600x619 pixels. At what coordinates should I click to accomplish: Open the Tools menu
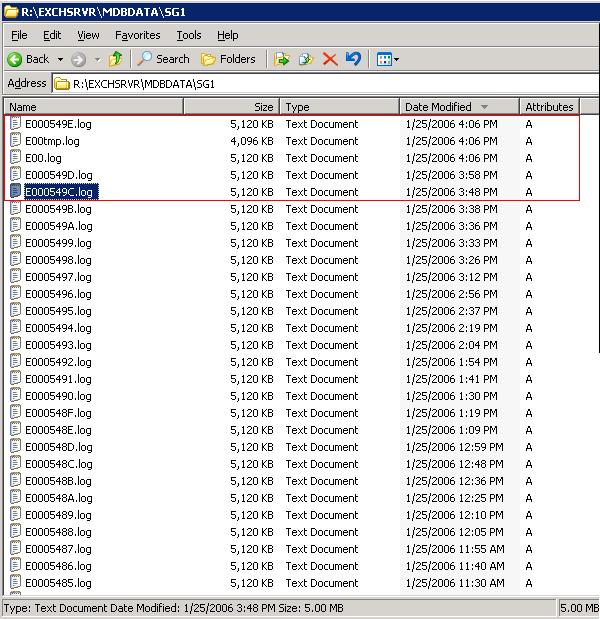189,36
